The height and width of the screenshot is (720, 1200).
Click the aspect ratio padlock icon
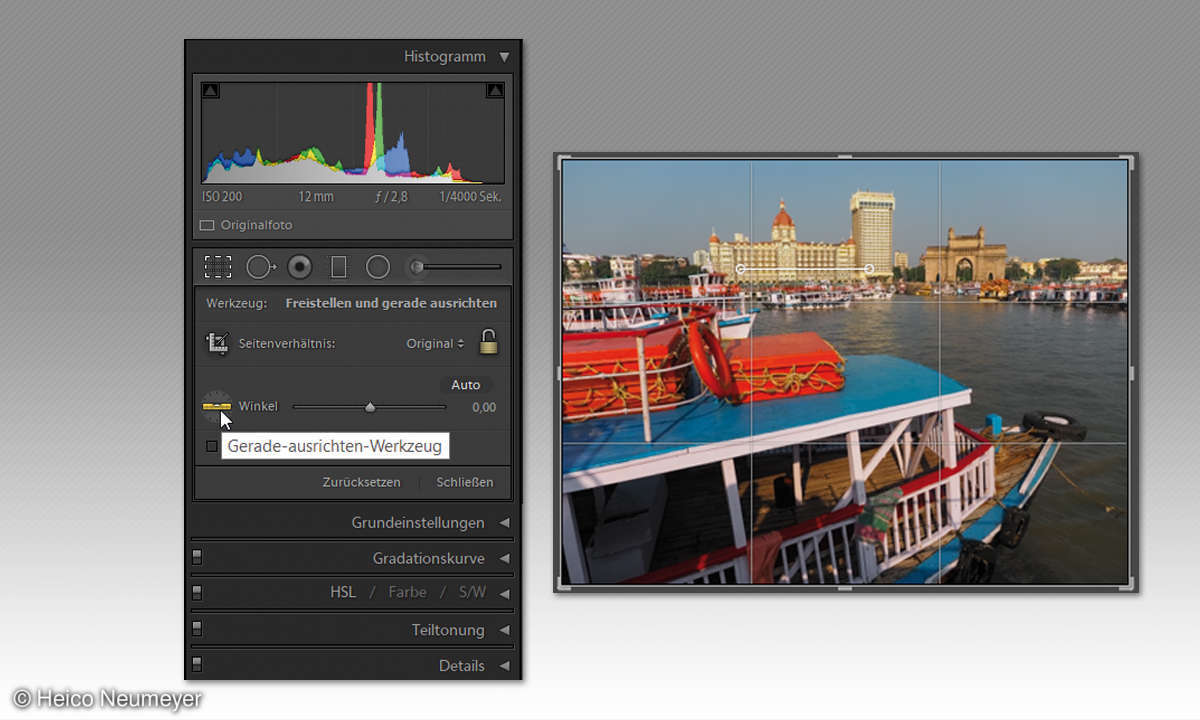(x=488, y=342)
